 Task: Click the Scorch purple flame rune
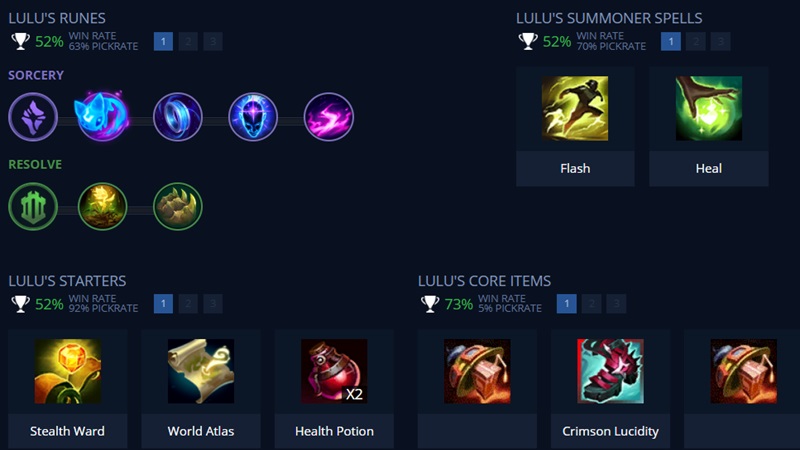pyautogui.click(x=329, y=117)
